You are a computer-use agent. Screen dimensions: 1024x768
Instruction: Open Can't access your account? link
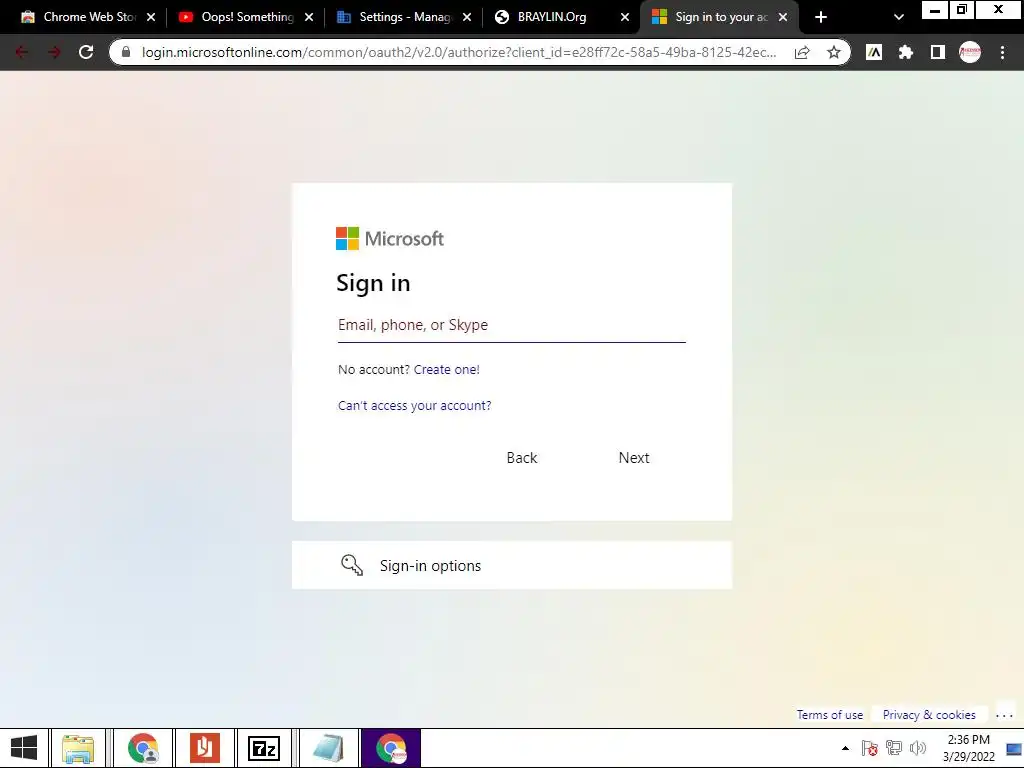415,406
